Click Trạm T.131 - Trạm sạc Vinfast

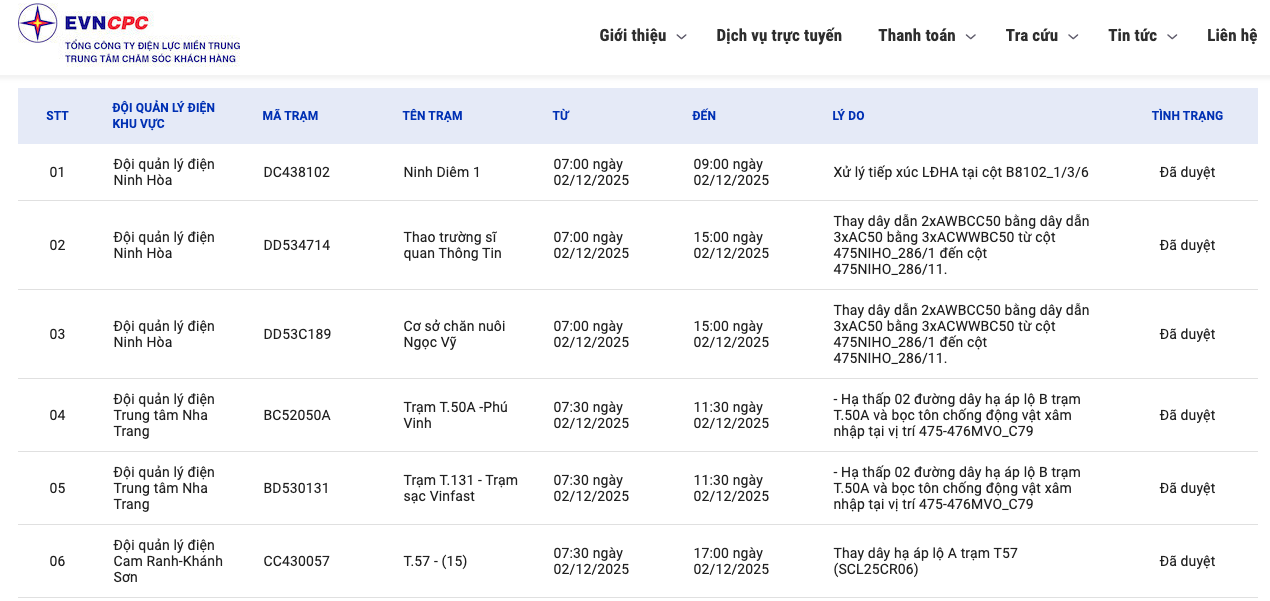pyautogui.click(x=460, y=488)
